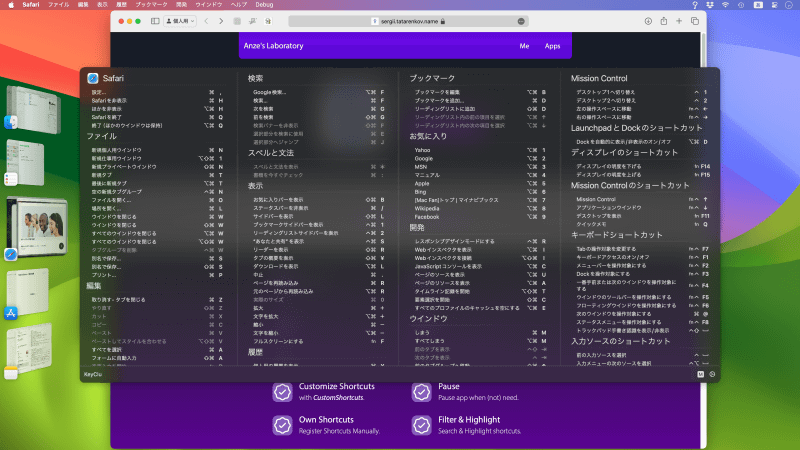Go back with Safari's back arrow
Image resolution: width=800 pixels, height=450 pixels.
pos(207,21)
